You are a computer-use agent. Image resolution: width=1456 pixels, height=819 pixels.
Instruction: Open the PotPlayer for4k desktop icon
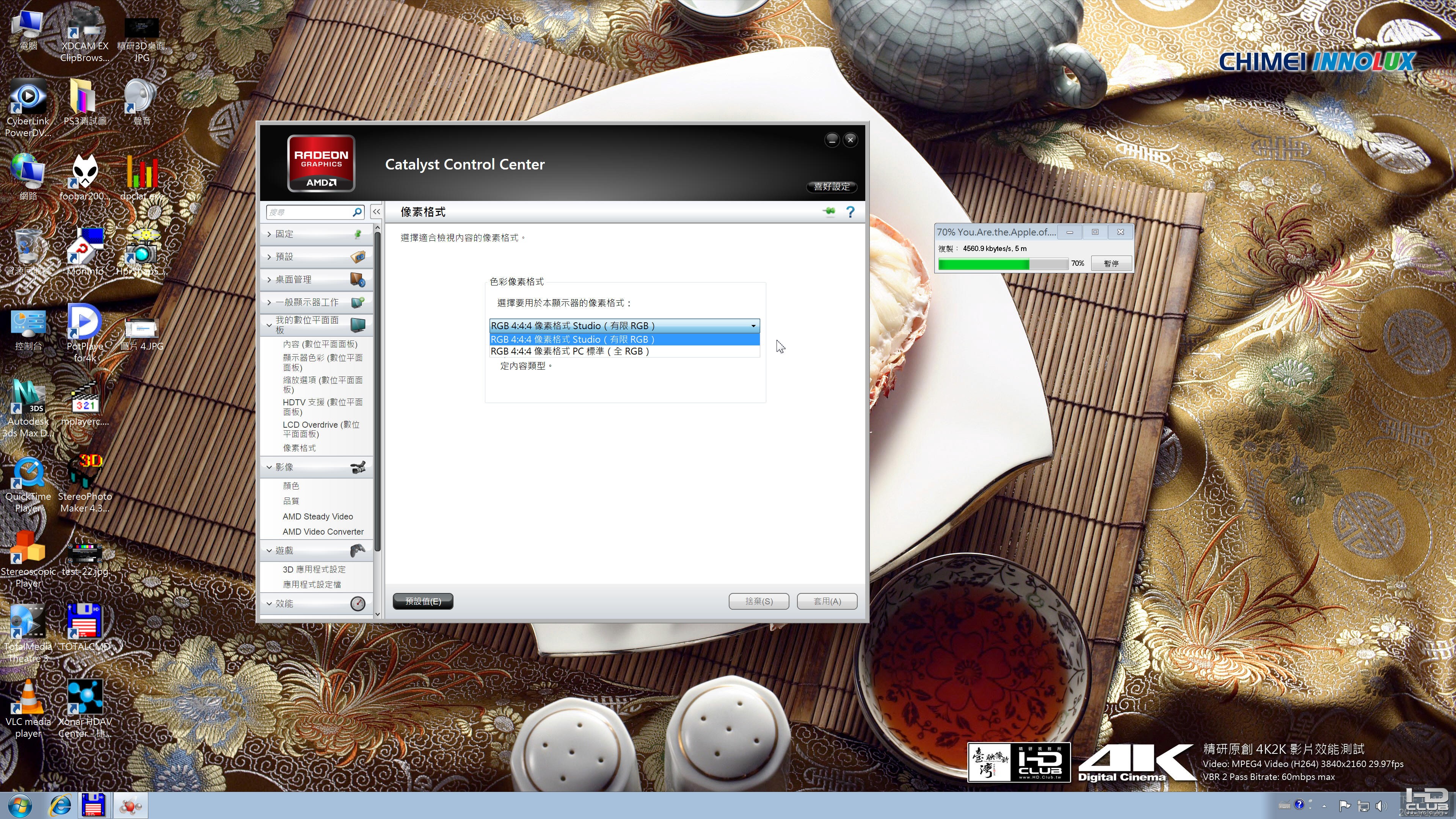tap(85, 333)
